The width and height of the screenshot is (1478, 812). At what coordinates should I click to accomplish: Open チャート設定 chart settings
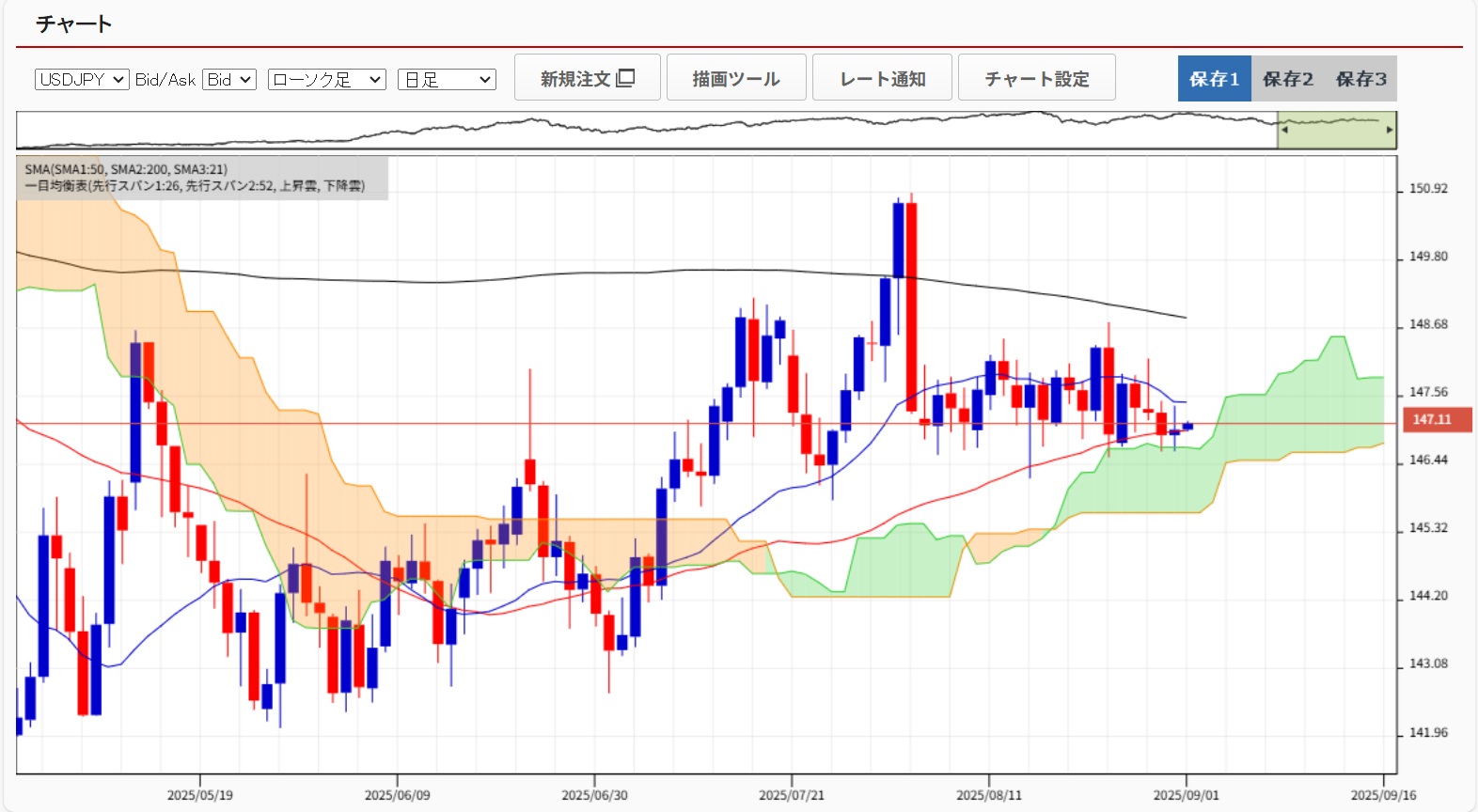1037,77
